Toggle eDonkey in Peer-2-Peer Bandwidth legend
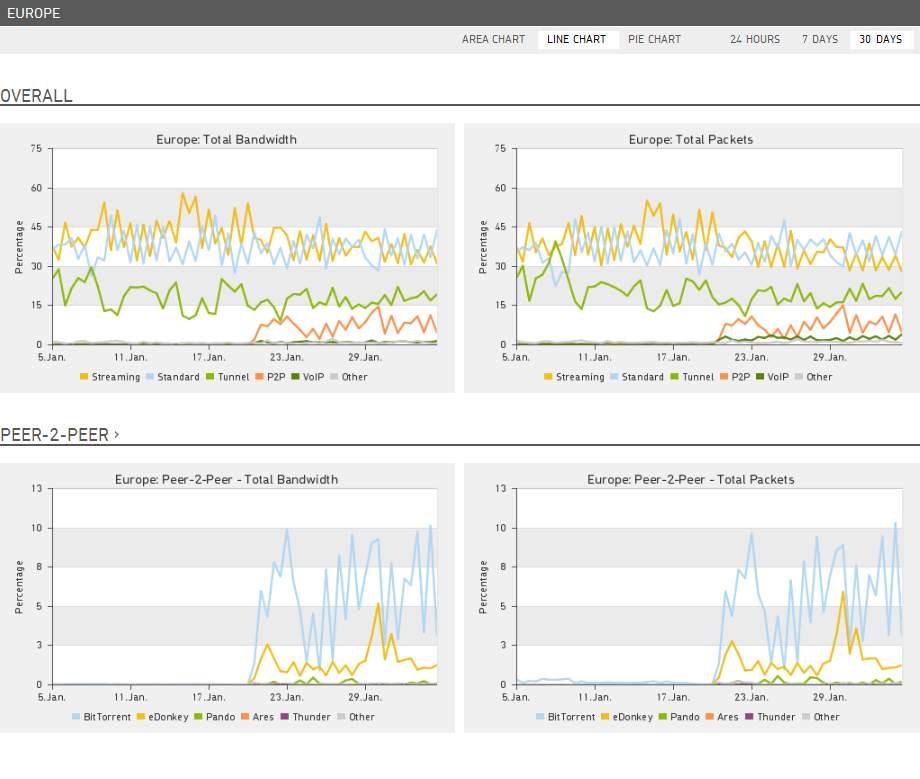Screen dimensions: 920x779 click(x=163, y=717)
